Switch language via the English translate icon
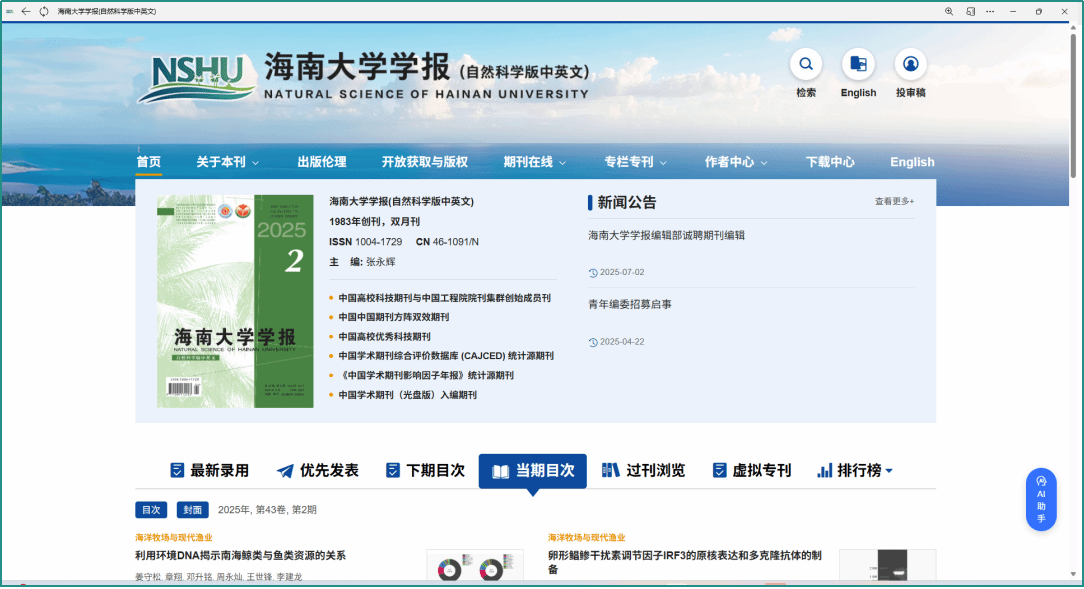Image resolution: width=1084 pixels, height=589 pixels. click(857, 65)
